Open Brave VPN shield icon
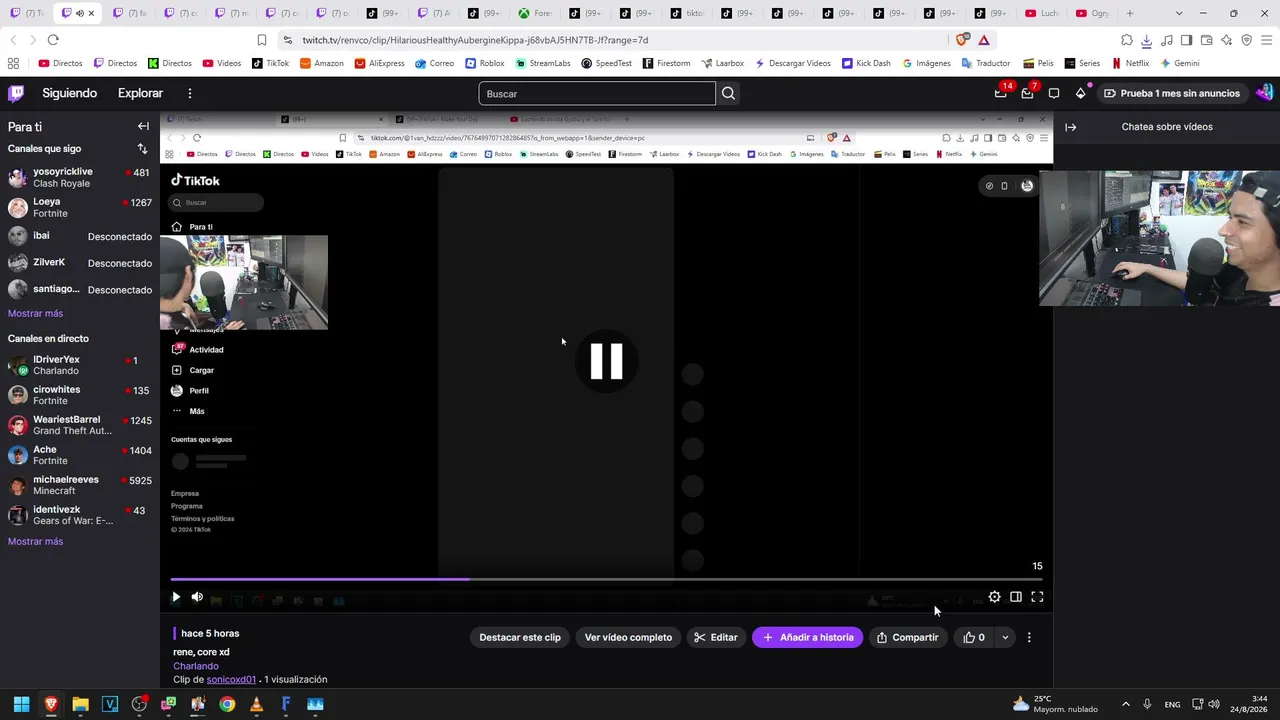 click(1246, 40)
